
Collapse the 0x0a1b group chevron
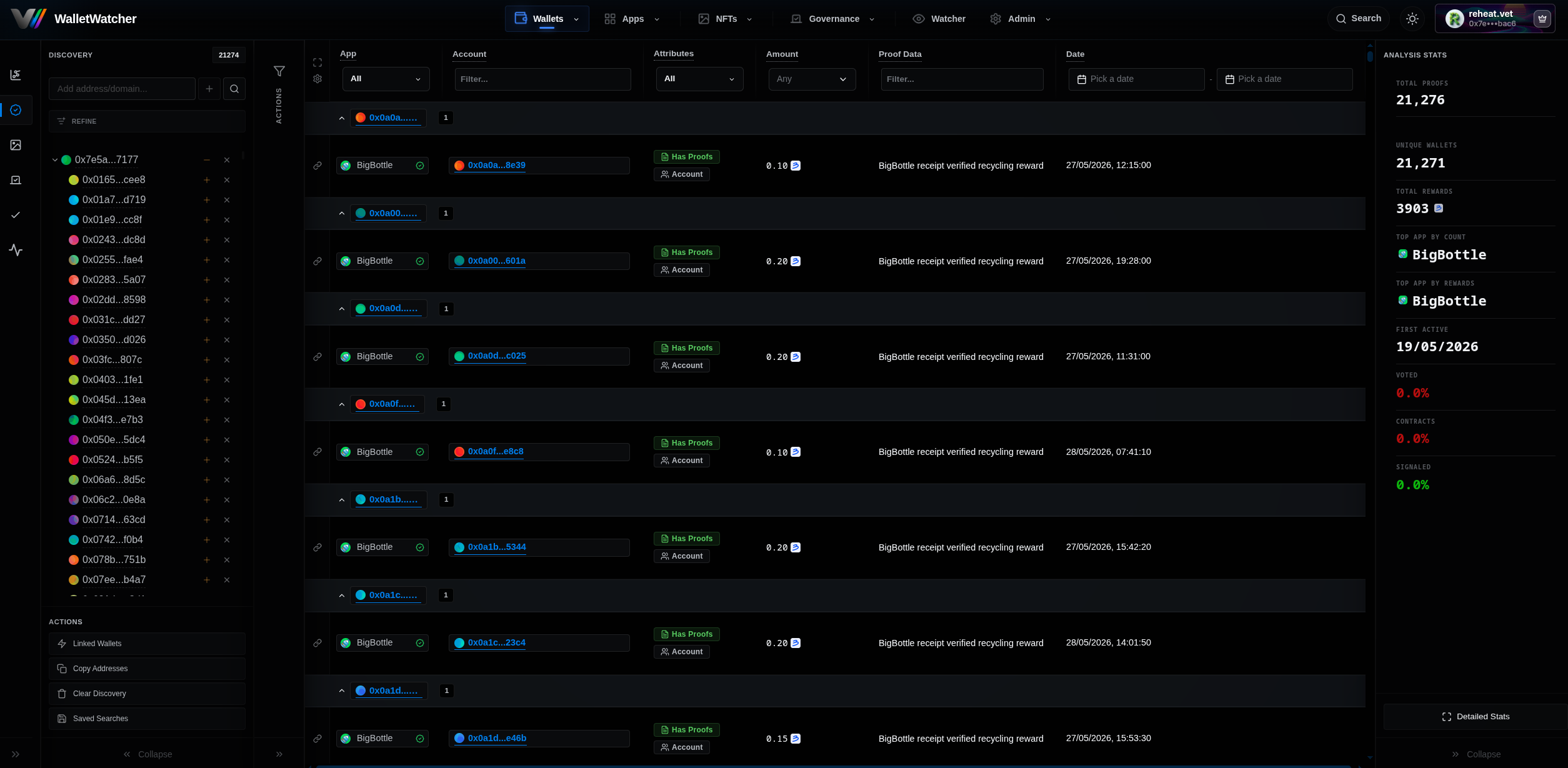click(342, 500)
